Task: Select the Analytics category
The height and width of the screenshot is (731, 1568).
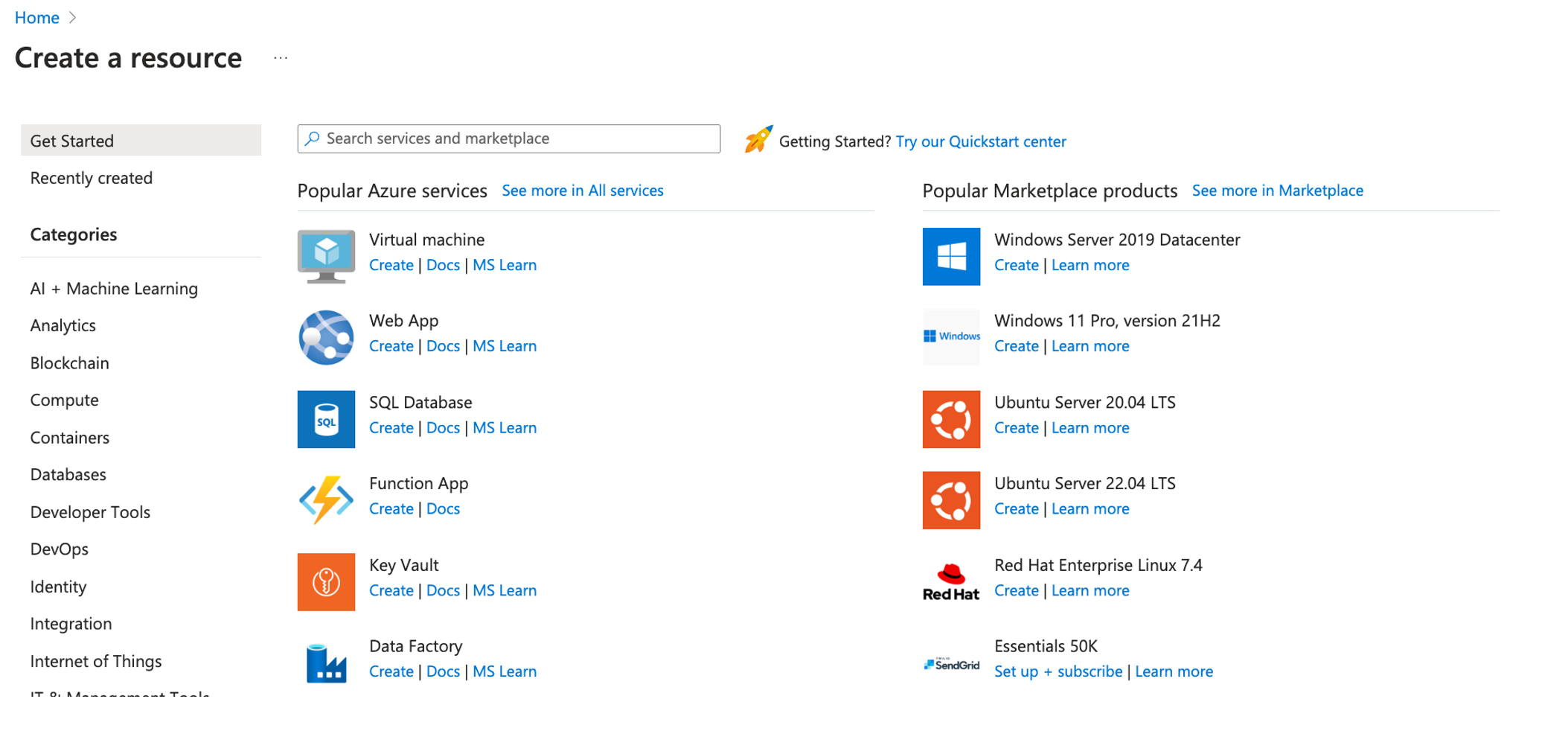Action: (63, 325)
